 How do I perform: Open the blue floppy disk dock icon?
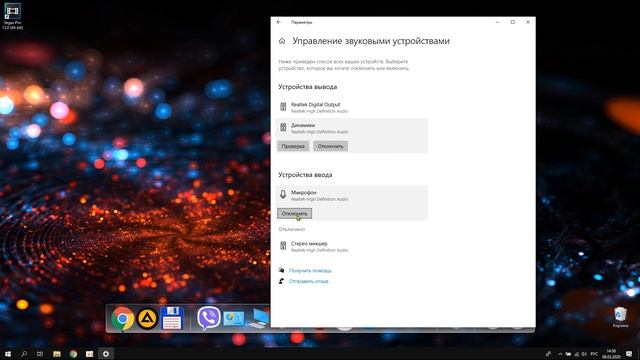pos(172,318)
